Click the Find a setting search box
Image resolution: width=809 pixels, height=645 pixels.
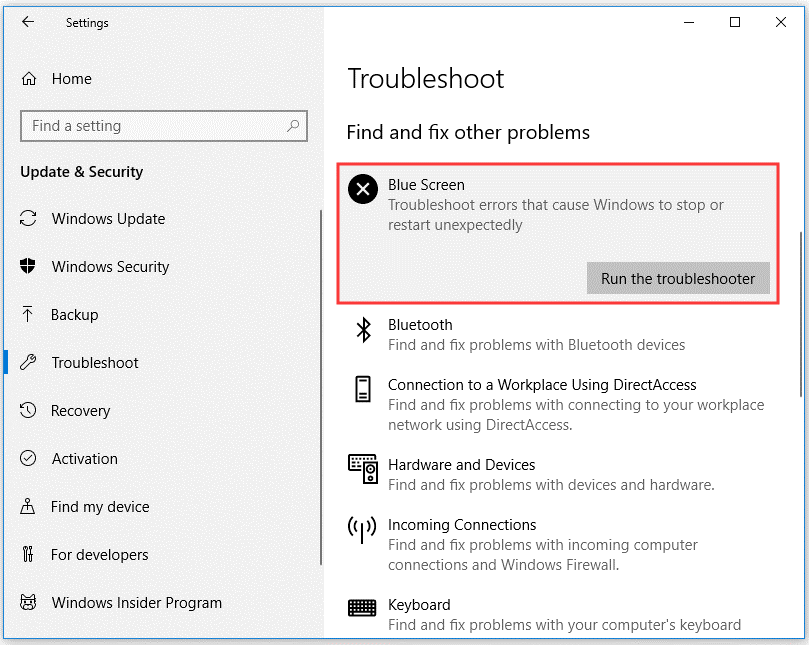(x=164, y=125)
